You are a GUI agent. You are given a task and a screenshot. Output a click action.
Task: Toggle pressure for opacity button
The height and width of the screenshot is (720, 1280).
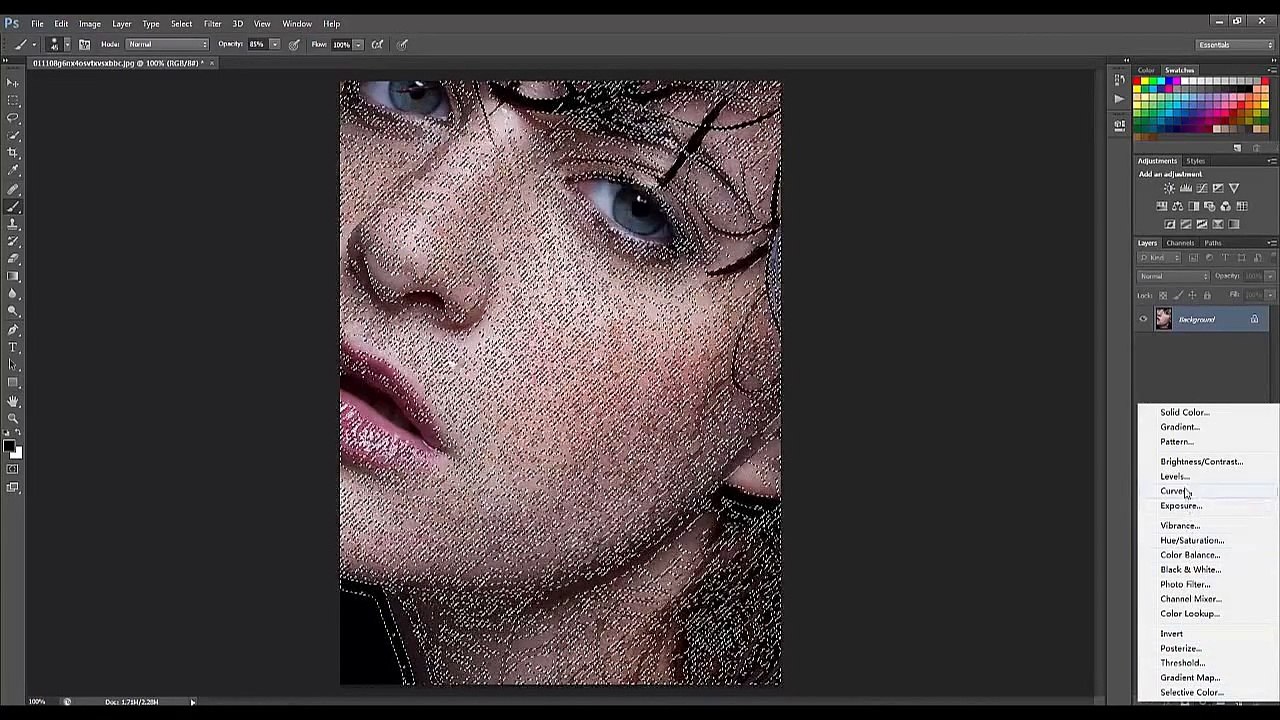pyautogui.click(x=294, y=44)
